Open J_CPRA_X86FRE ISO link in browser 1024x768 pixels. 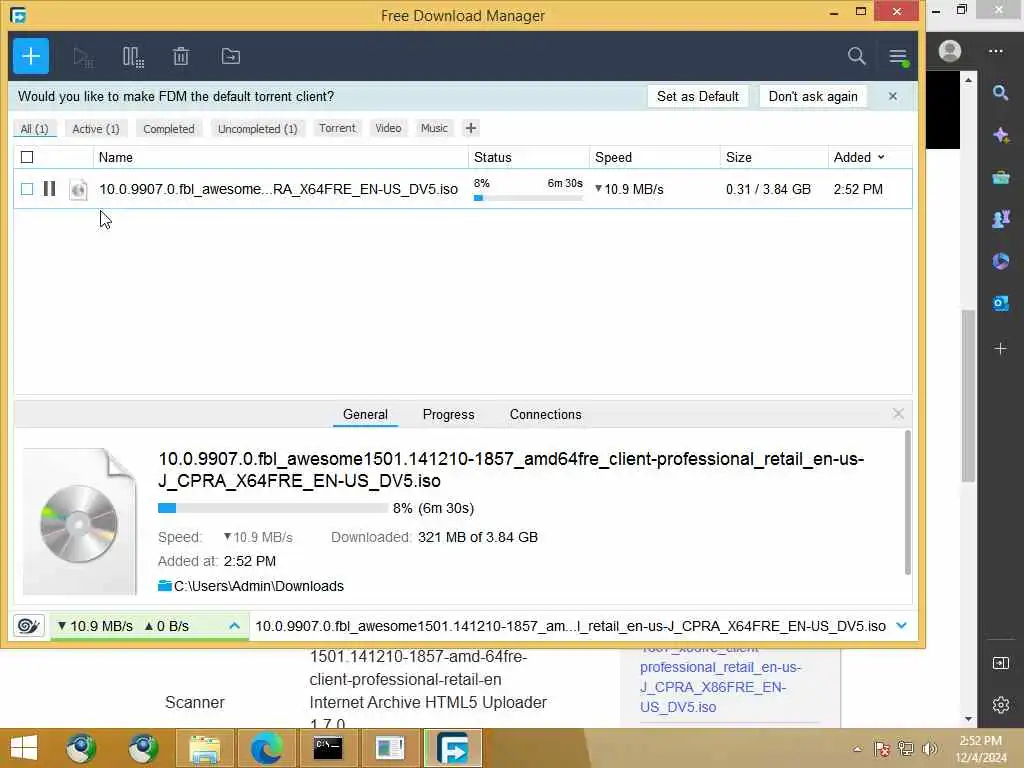tap(720, 687)
